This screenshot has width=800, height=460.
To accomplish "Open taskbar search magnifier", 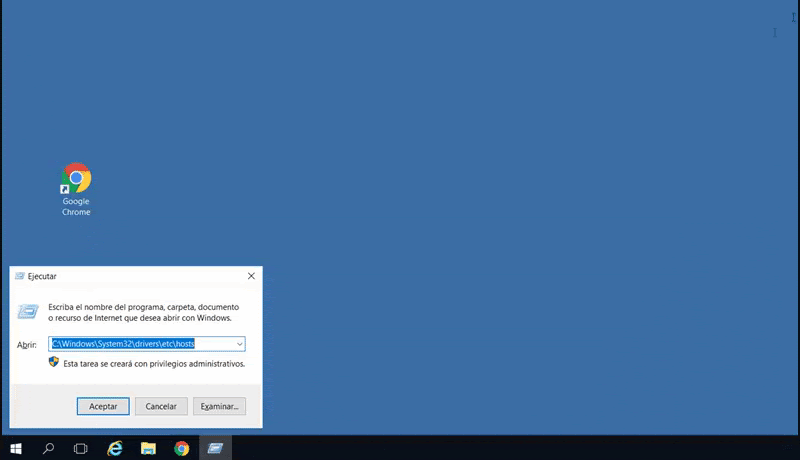I will [48, 448].
